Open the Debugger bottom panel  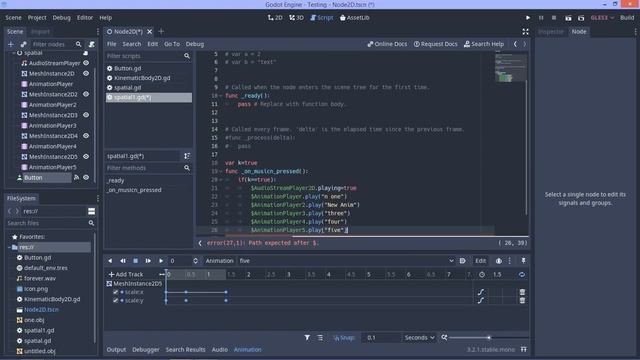coord(146,349)
